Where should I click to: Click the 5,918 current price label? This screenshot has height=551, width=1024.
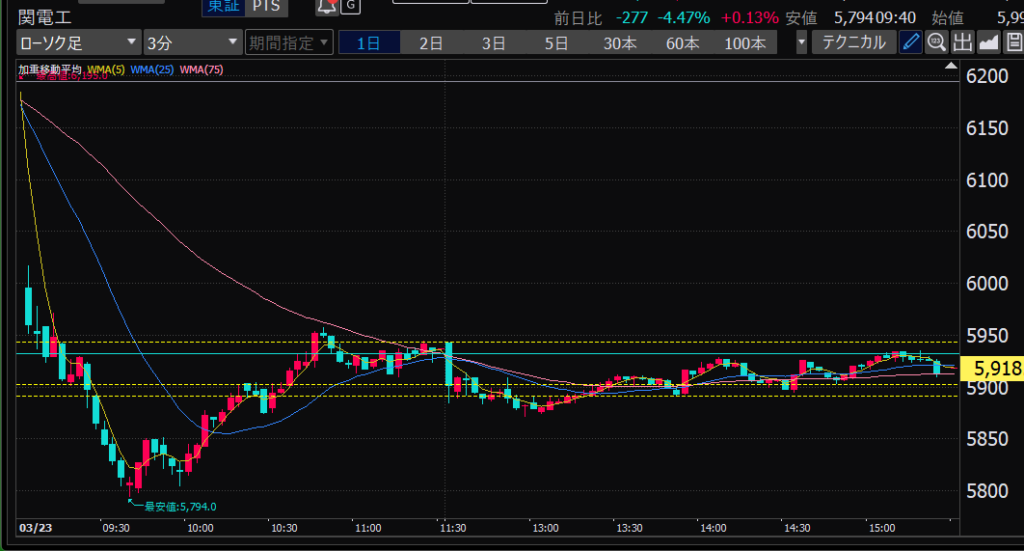(994, 369)
